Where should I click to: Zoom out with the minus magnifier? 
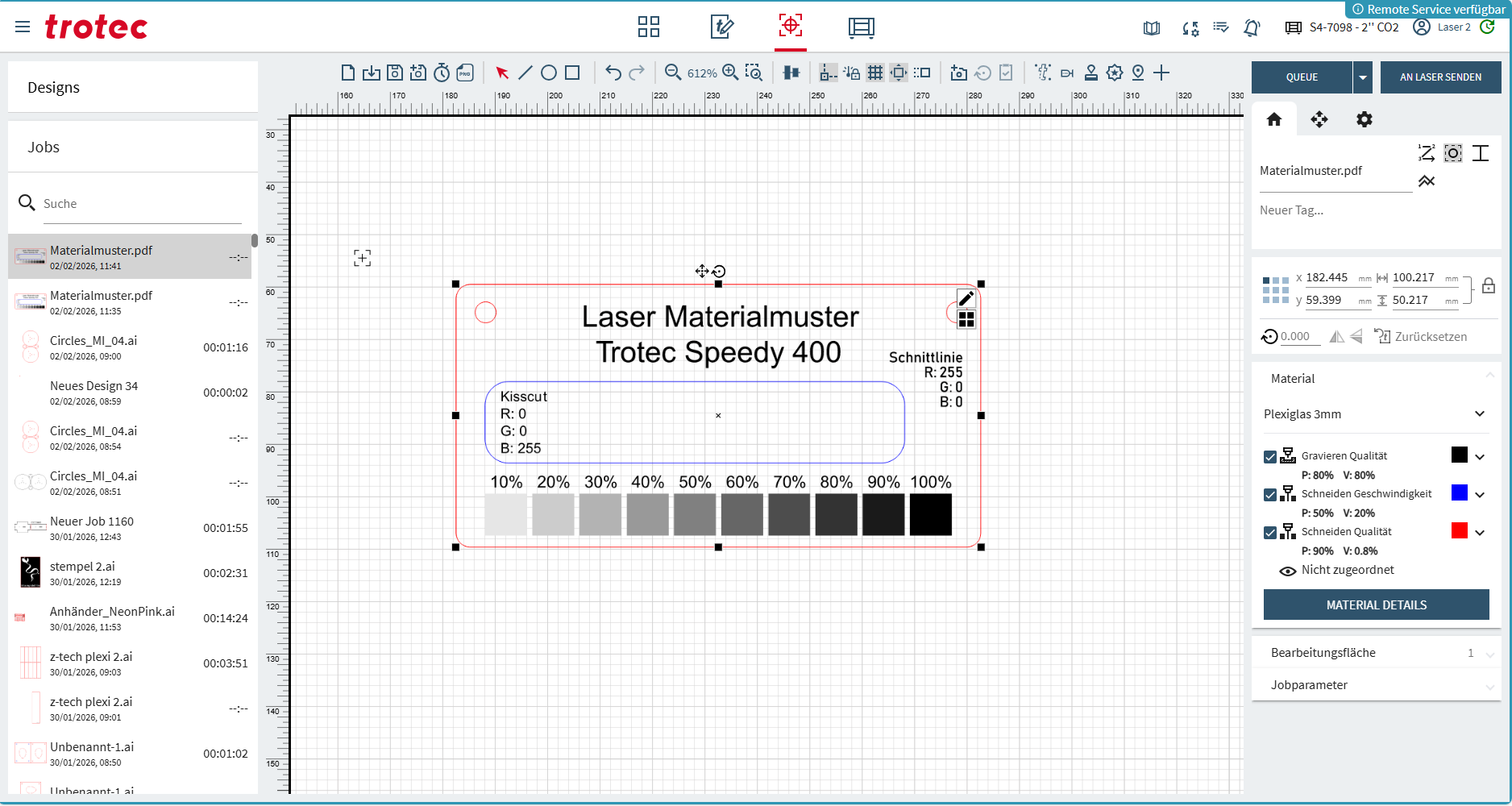(672, 73)
